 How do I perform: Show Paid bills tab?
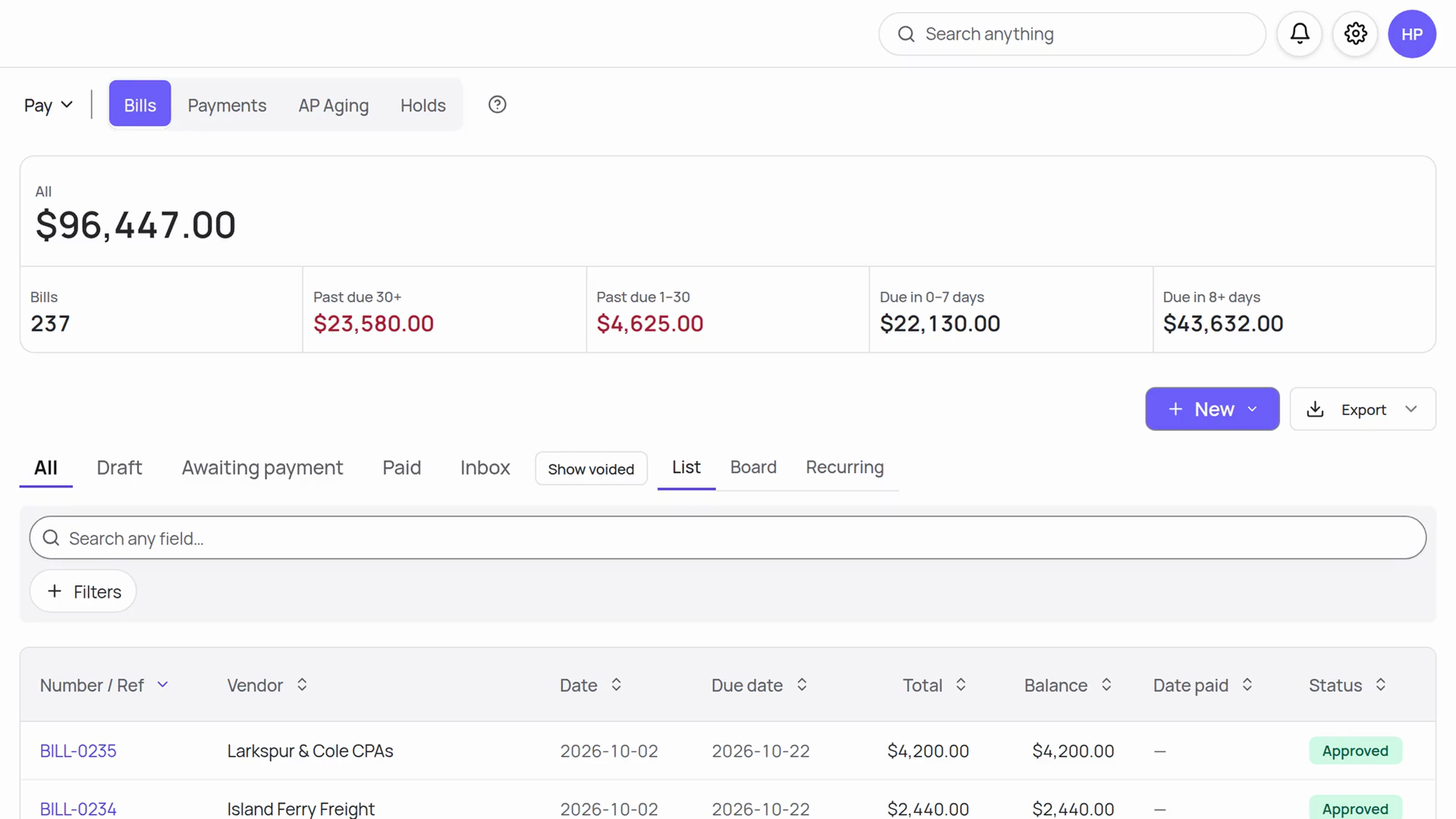tap(402, 468)
